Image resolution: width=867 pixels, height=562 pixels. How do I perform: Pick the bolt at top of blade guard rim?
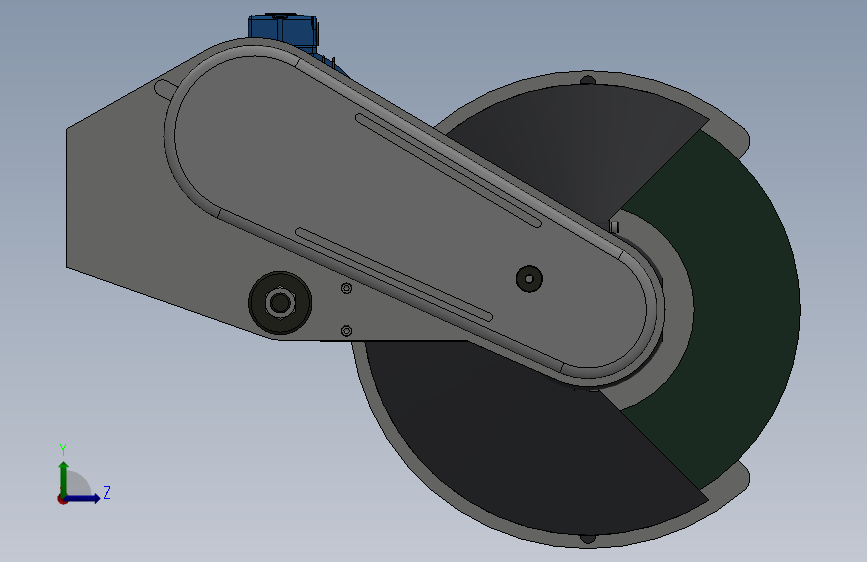click(x=588, y=81)
